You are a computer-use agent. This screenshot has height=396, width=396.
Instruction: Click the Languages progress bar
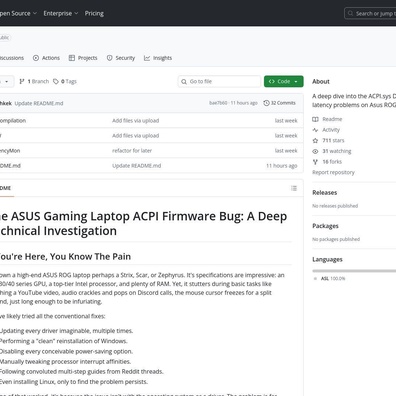[x=354, y=271]
